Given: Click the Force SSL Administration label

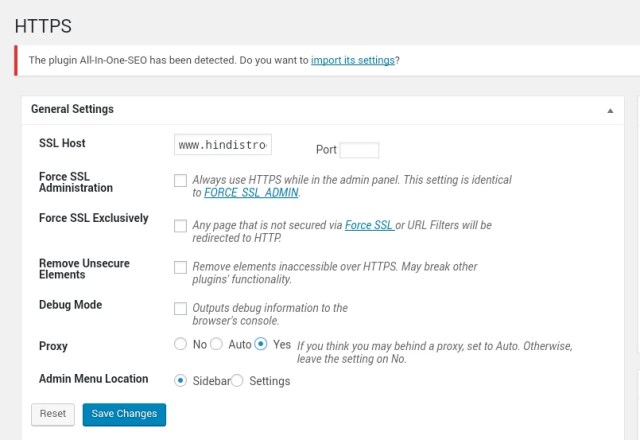Looking at the screenshot, I should (x=76, y=182).
